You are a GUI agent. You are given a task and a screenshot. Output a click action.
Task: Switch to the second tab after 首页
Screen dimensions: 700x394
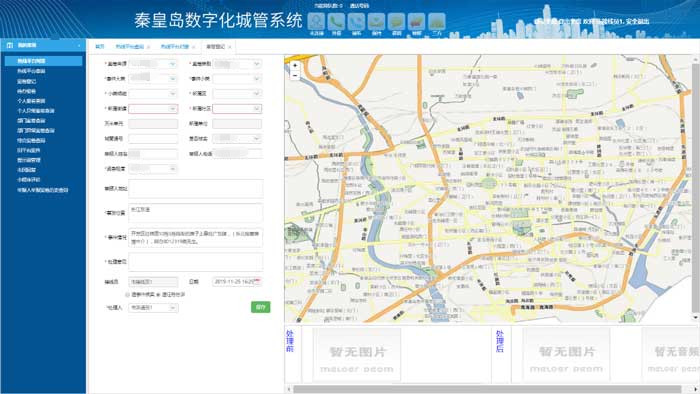[130, 46]
